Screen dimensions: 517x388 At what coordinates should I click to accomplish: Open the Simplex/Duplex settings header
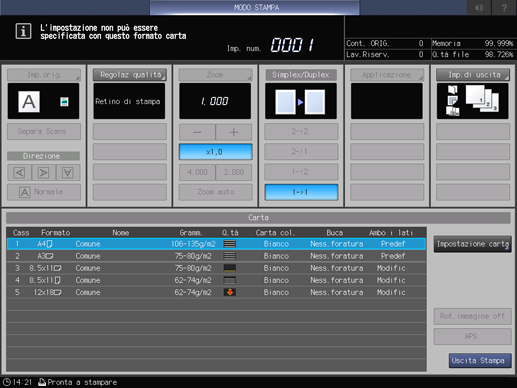[x=301, y=75]
